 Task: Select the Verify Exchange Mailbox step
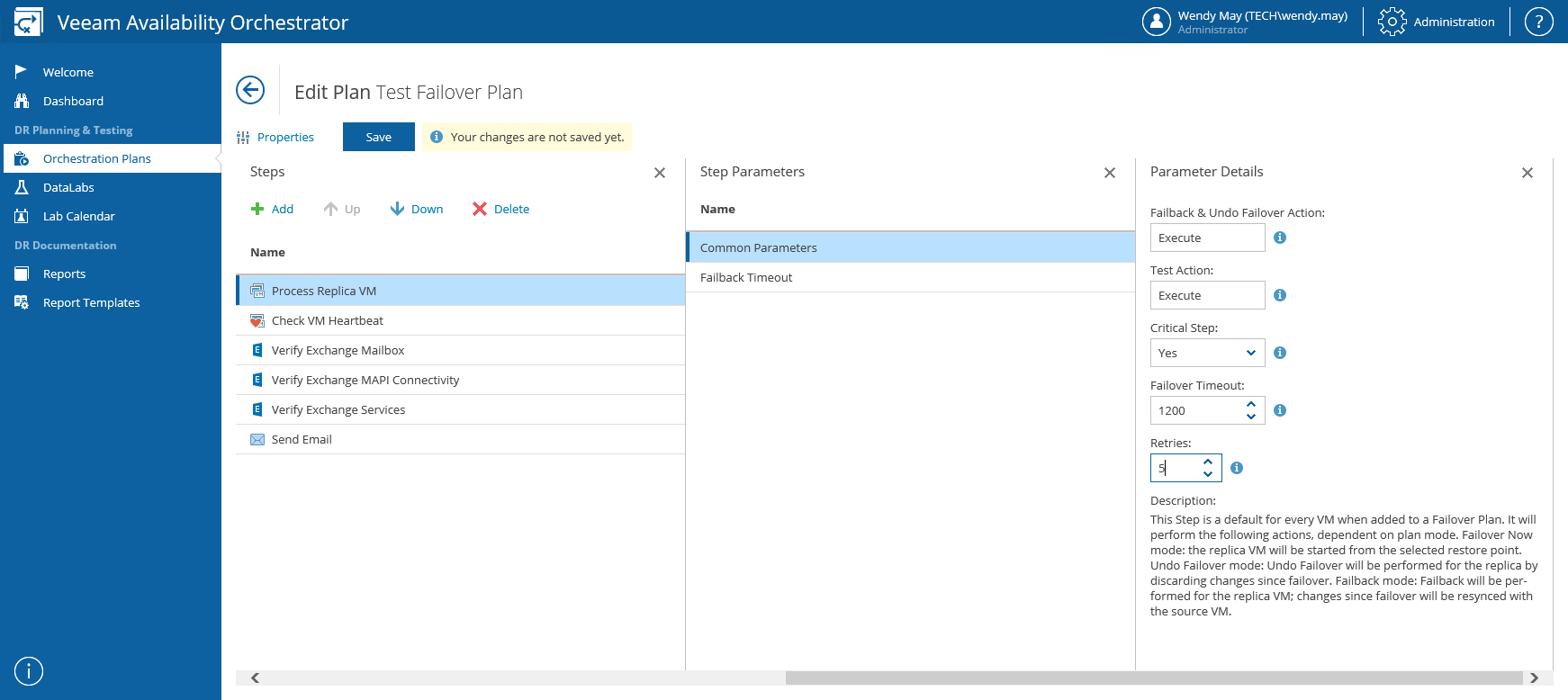click(461, 350)
